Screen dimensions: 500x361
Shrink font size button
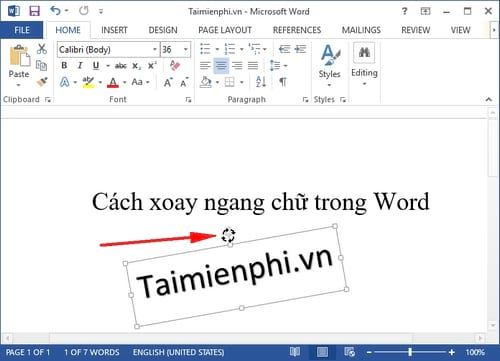pyautogui.click(x=184, y=82)
